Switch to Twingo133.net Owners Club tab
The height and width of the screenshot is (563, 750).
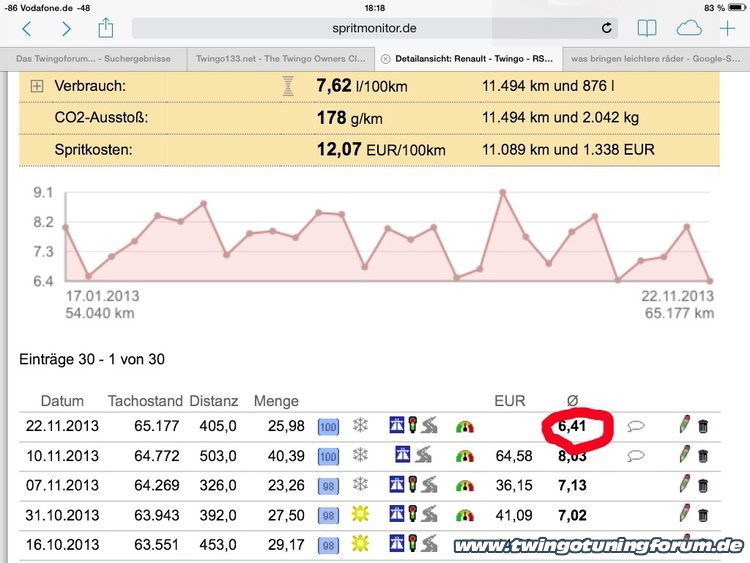click(281, 59)
